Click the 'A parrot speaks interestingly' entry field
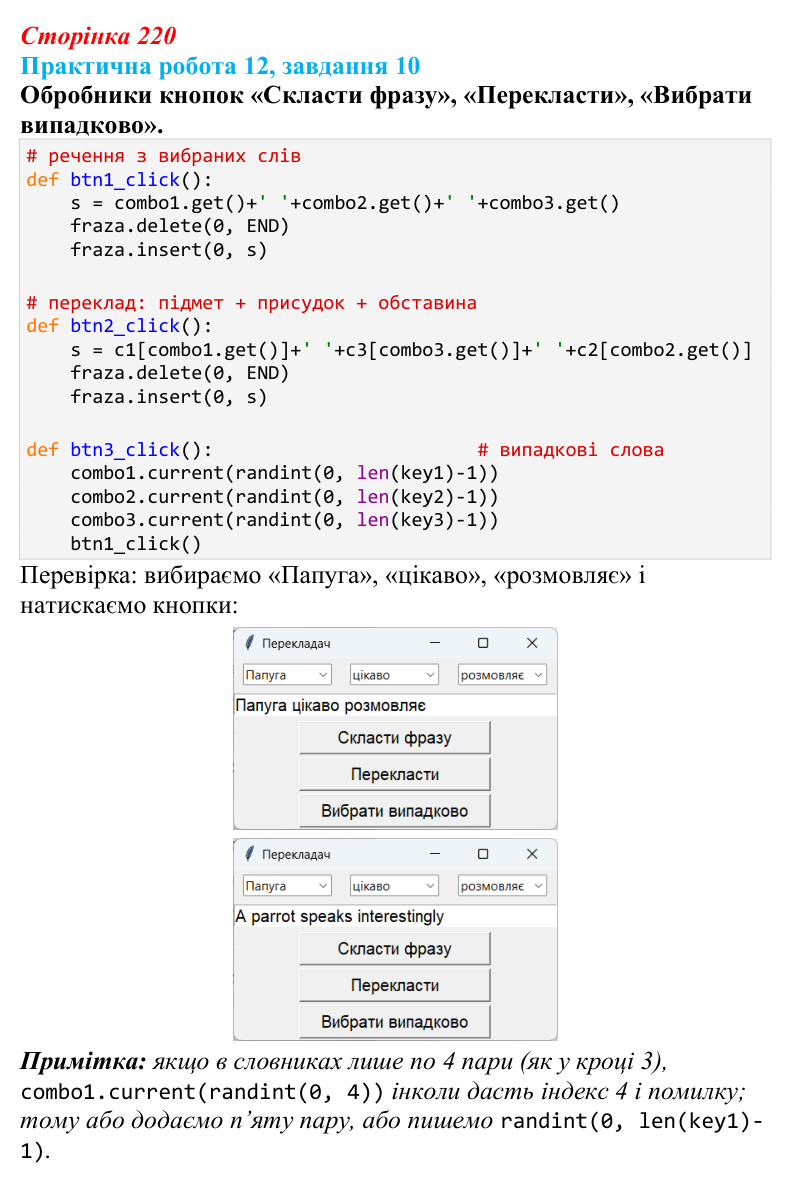Image resolution: width=791 pixels, height=1184 pixels. point(395,916)
